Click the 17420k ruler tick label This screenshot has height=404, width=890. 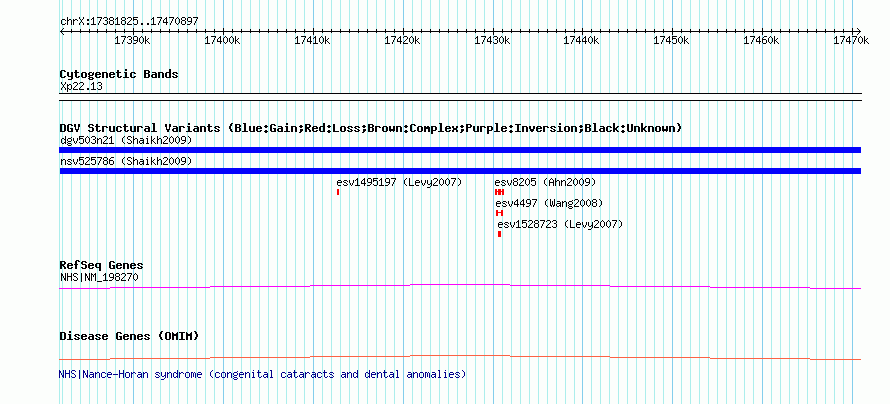(x=402, y=40)
